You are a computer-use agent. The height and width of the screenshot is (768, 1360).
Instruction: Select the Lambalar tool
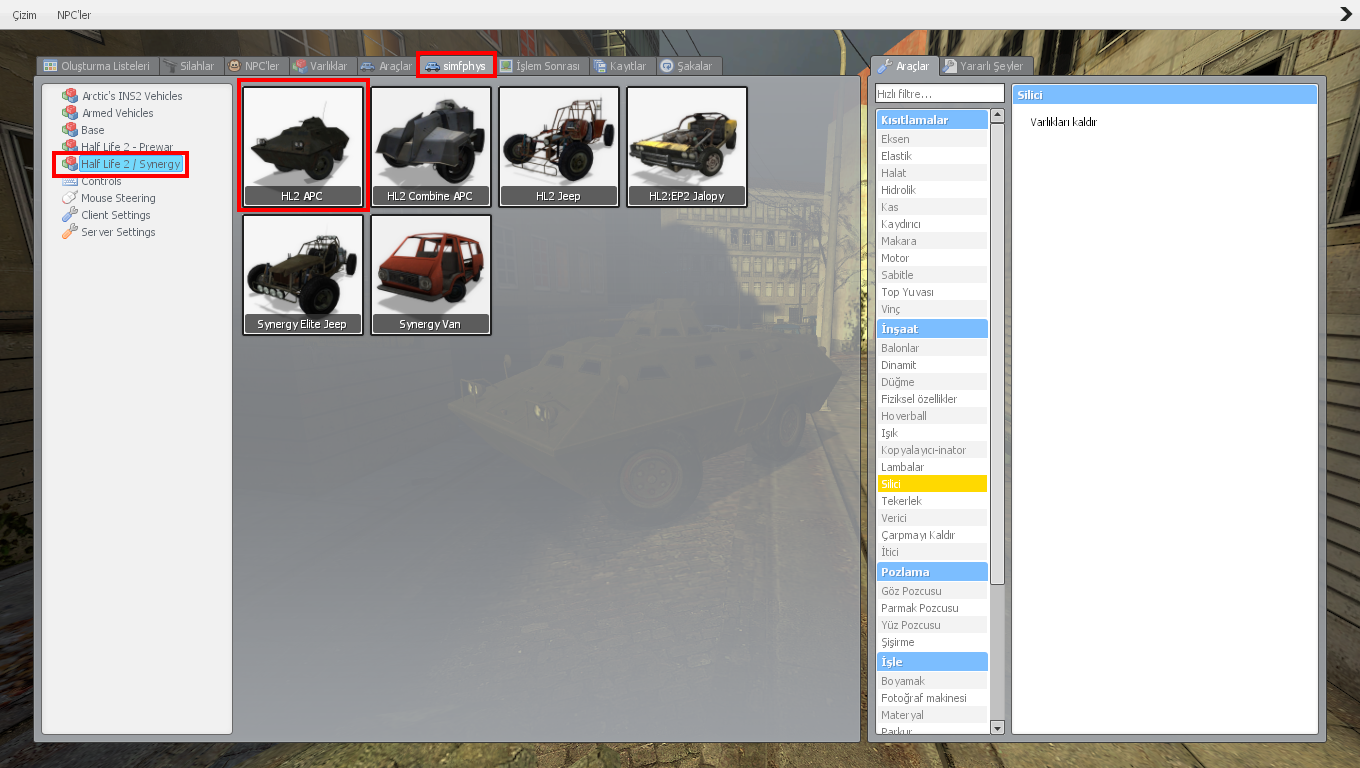[x=932, y=467]
